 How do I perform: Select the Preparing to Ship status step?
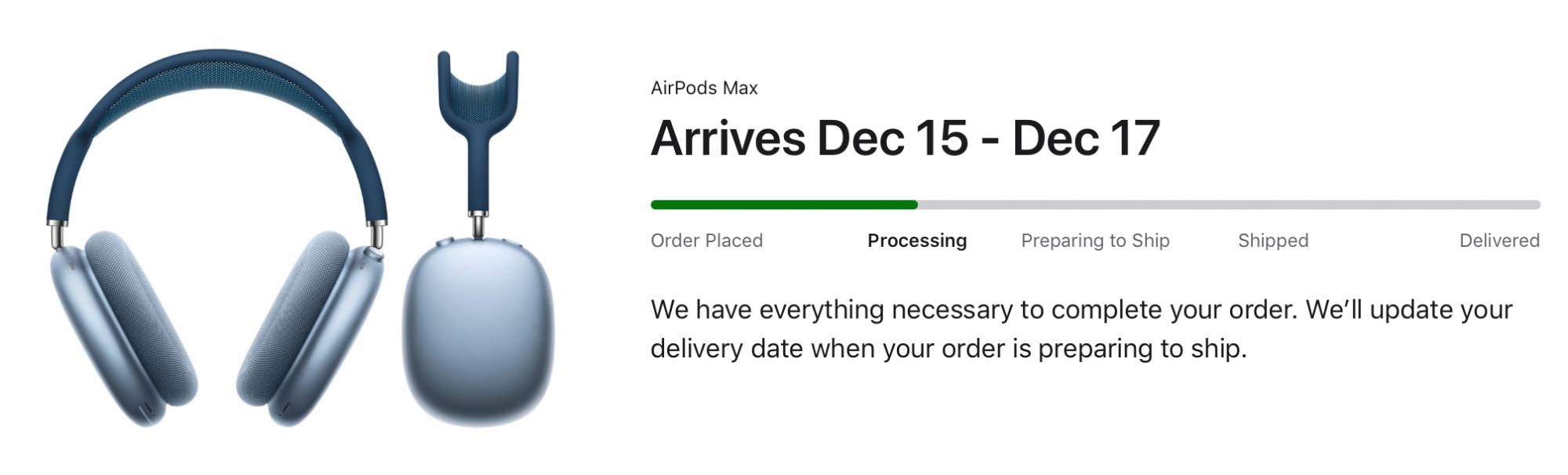click(x=1095, y=241)
